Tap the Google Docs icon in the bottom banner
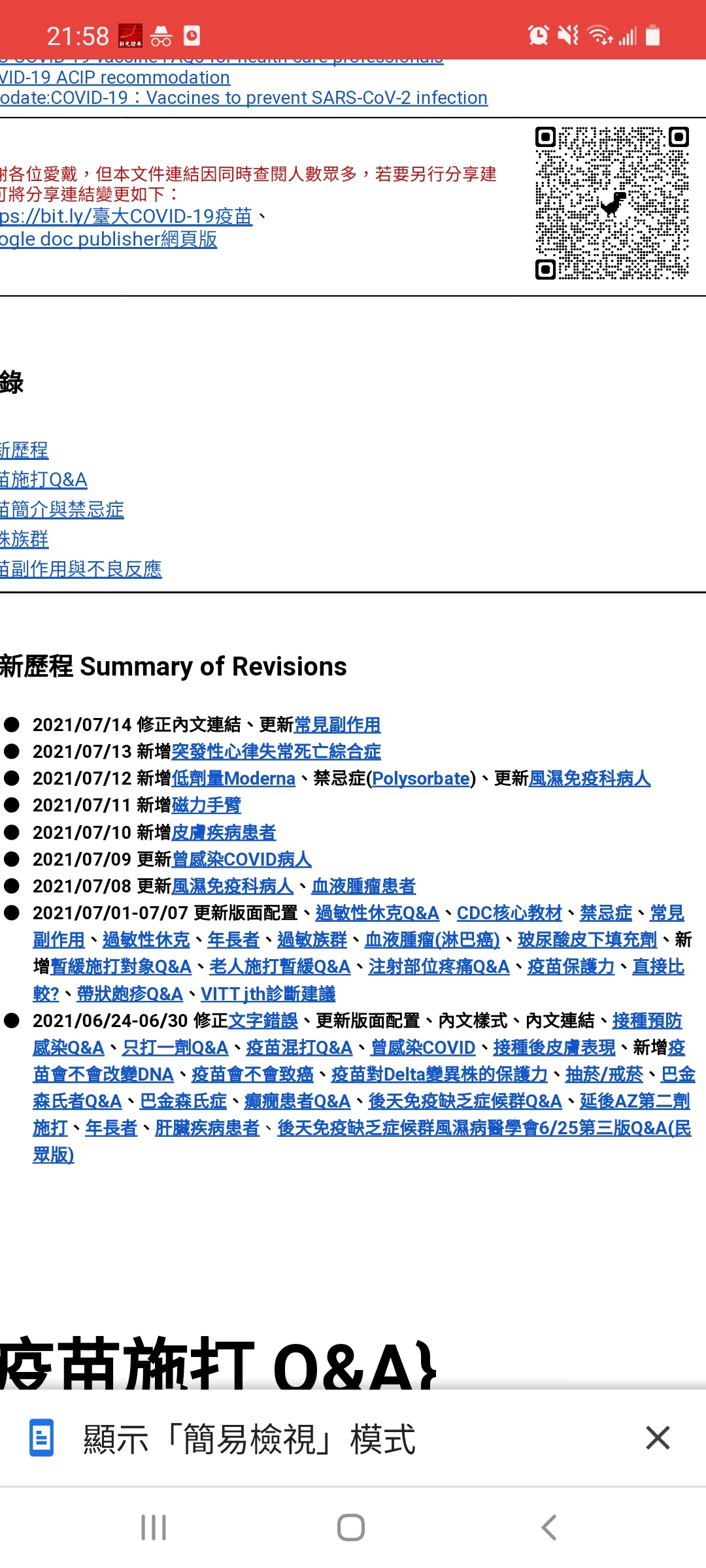The image size is (706, 1568). pyautogui.click(x=42, y=1438)
